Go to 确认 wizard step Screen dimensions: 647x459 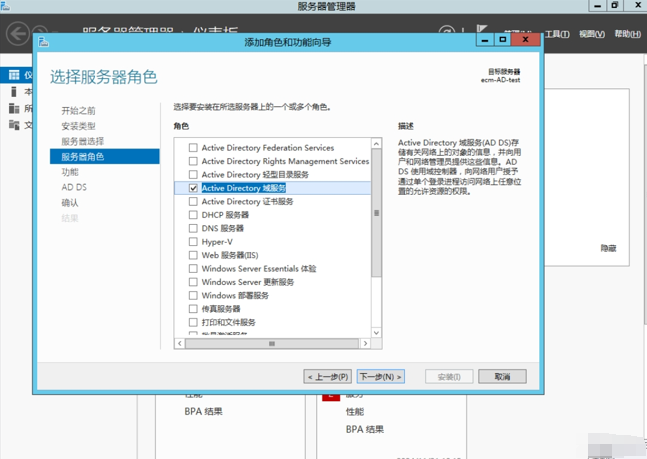70,203
